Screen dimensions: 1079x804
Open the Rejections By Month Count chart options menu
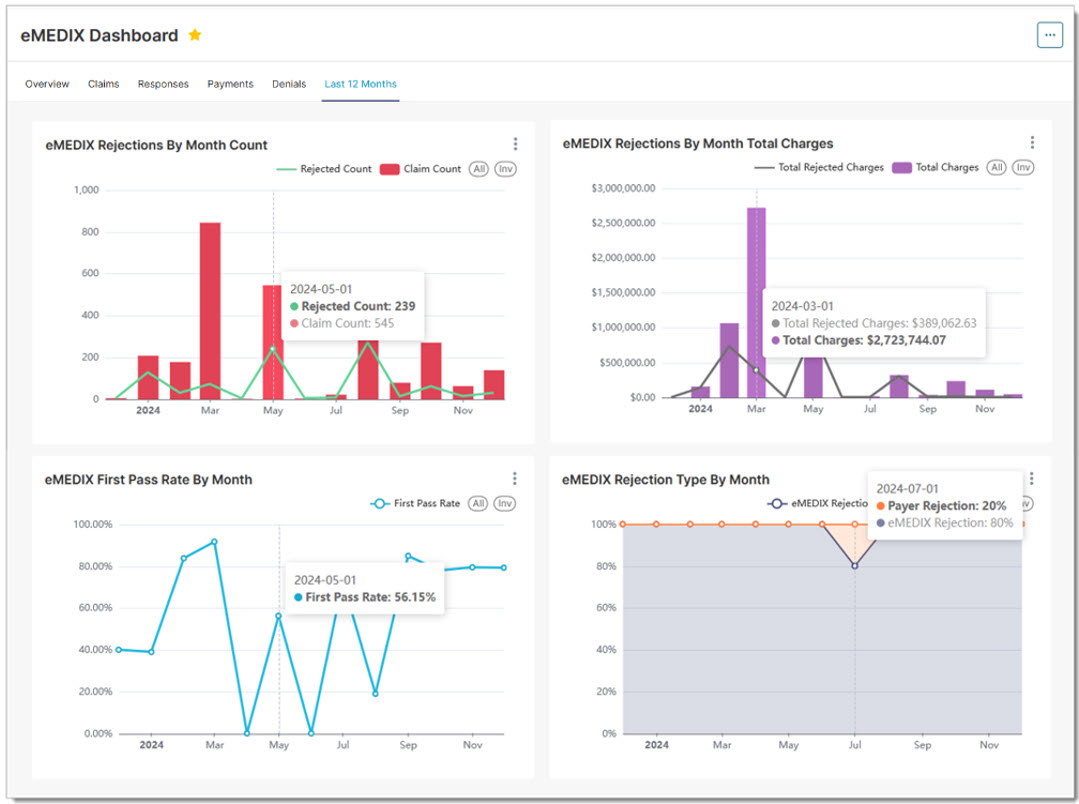coord(516,143)
